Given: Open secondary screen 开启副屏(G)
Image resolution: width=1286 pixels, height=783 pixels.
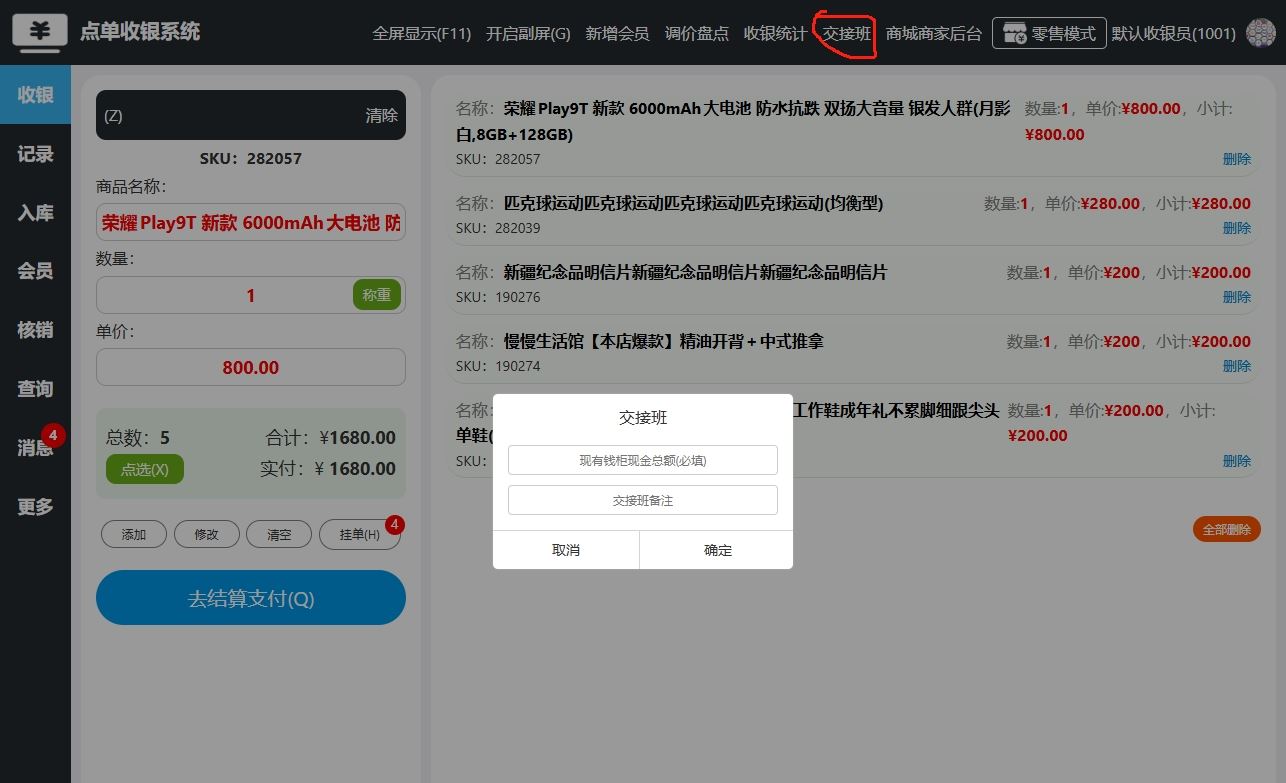Looking at the screenshot, I should click(x=528, y=33).
